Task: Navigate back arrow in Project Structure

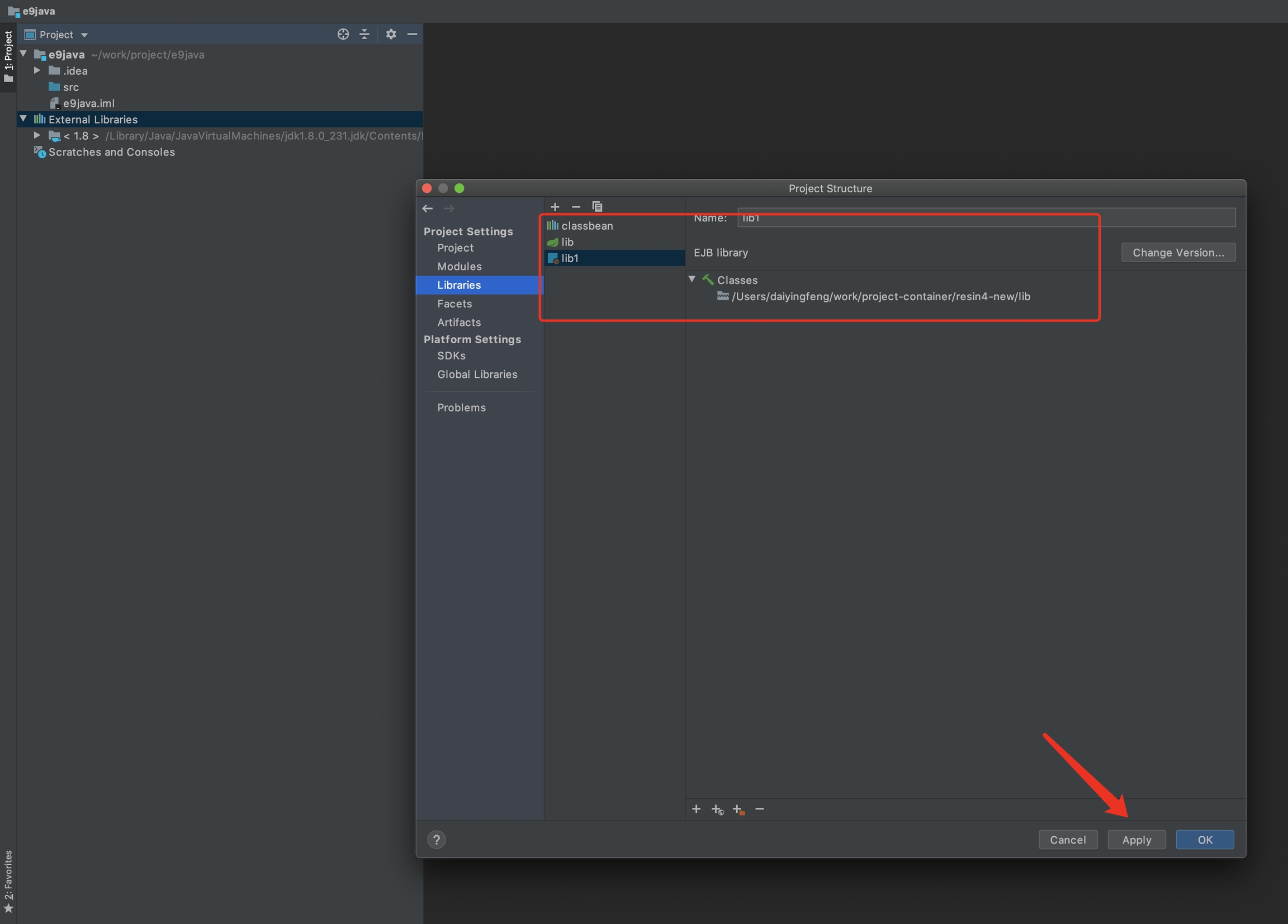Action: 428,209
